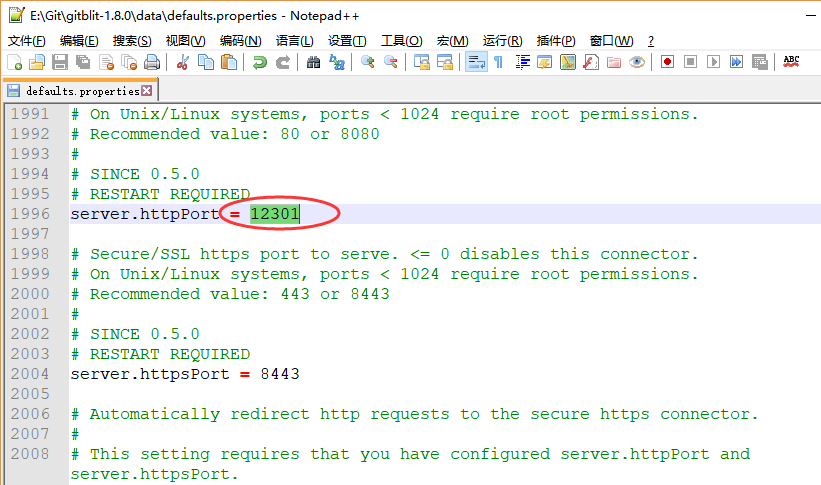The image size is (821, 485).
Task: Start macro recording with the red dot
Action: coord(667,62)
